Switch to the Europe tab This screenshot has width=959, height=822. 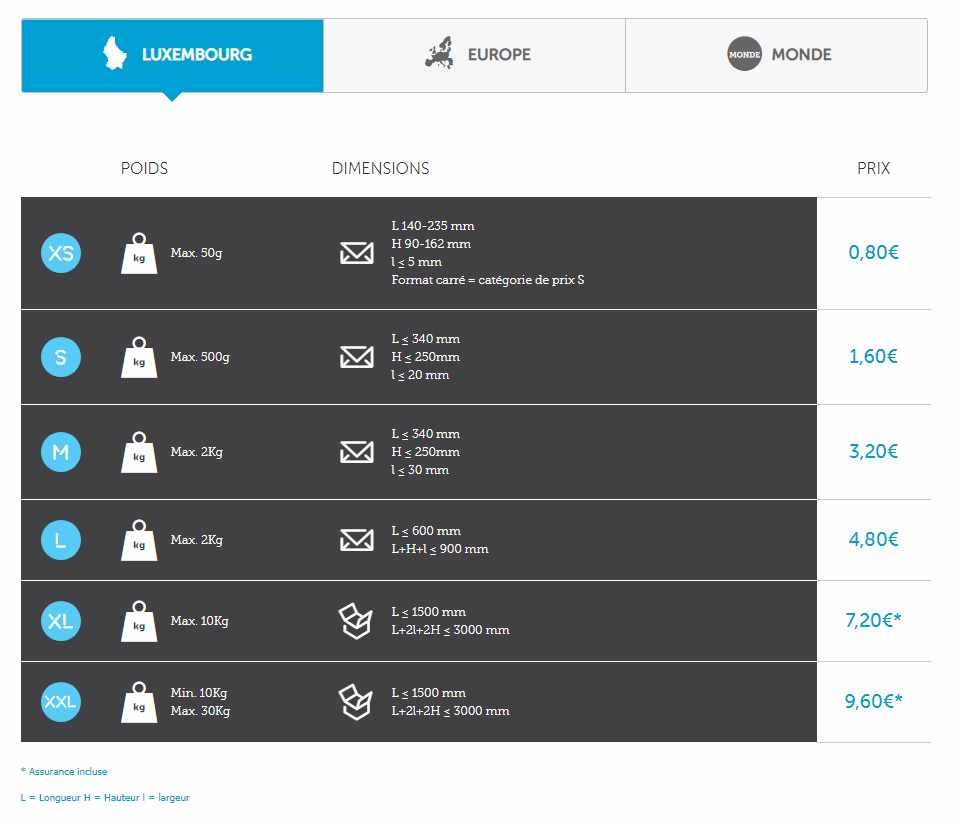(475, 56)
